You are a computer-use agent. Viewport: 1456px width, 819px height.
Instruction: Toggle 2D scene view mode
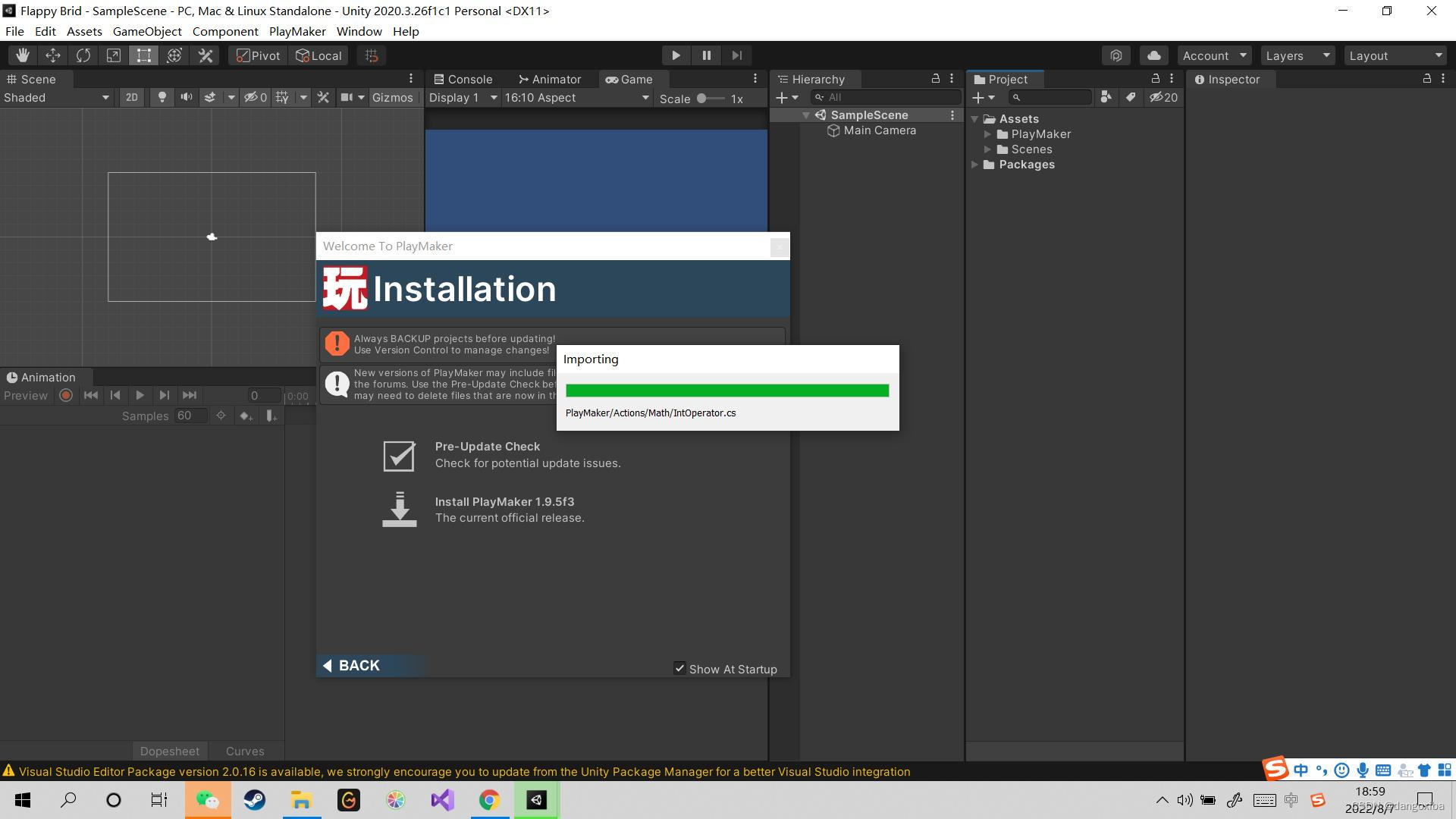pos(131,97)
